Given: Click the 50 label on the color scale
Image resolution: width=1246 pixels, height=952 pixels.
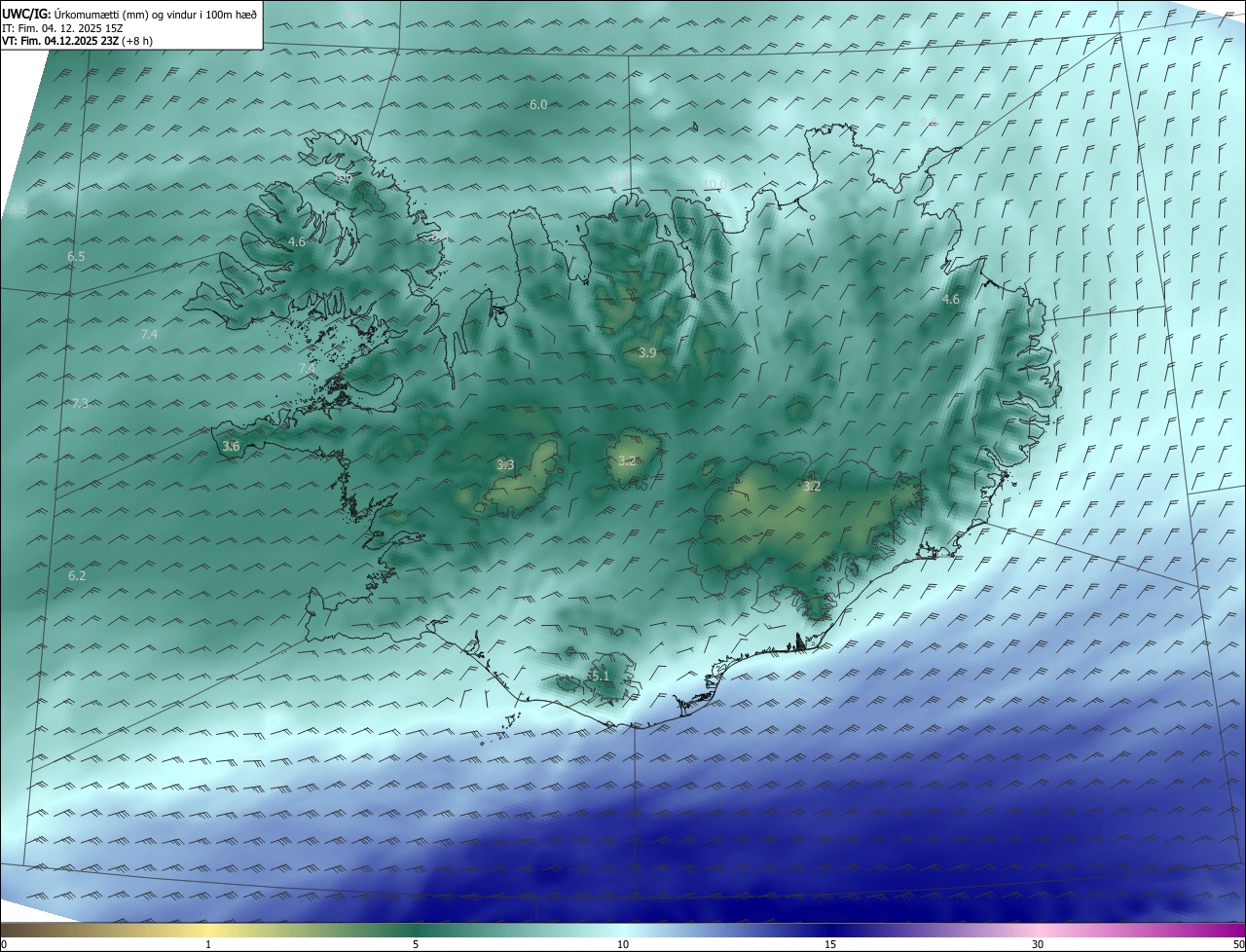Looking at the screenshot, I should (x=1238, y=944).
